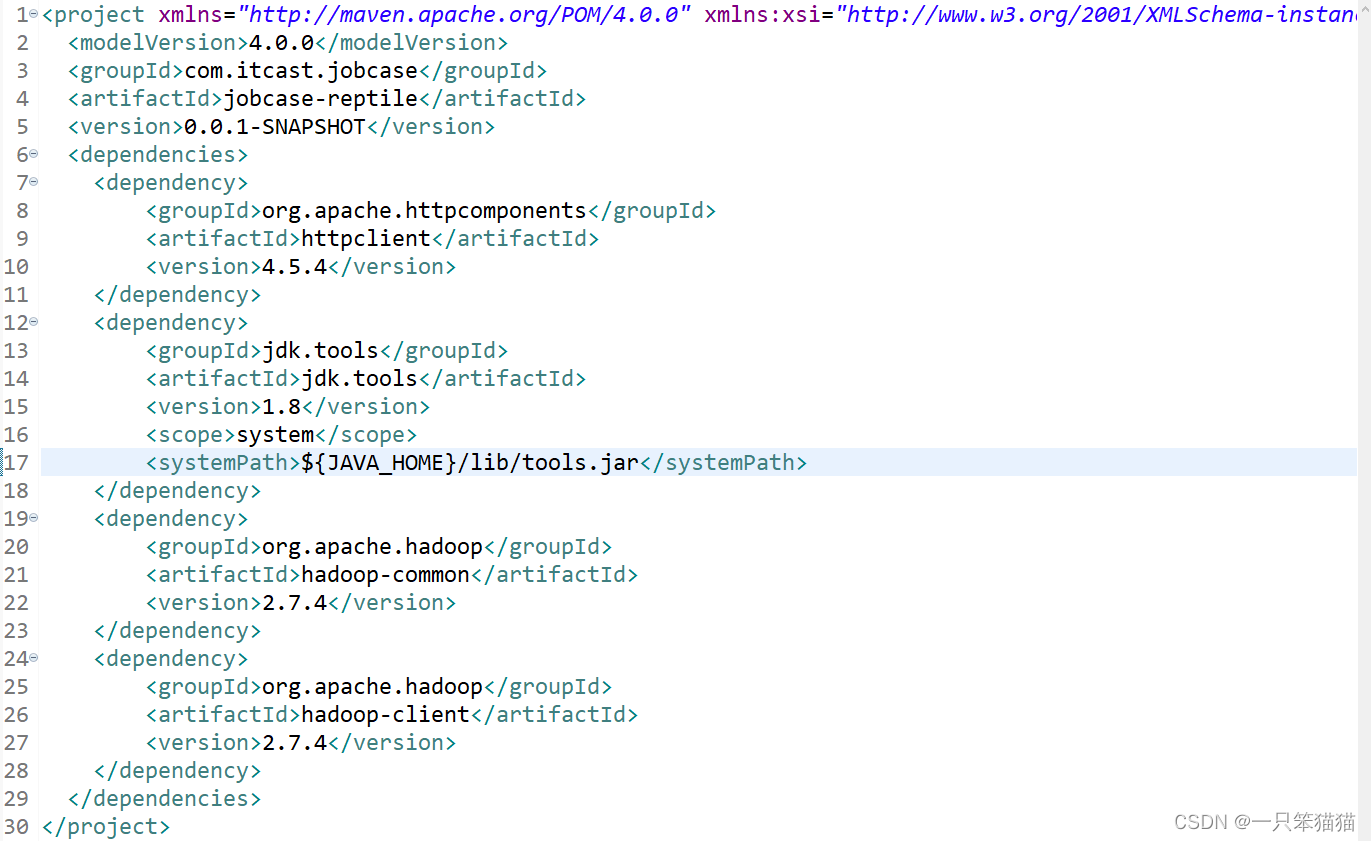Viewport: 1371px width, 841px height.
Task: Click the version 2.7.4 on line 22
Action: [294, 603]
